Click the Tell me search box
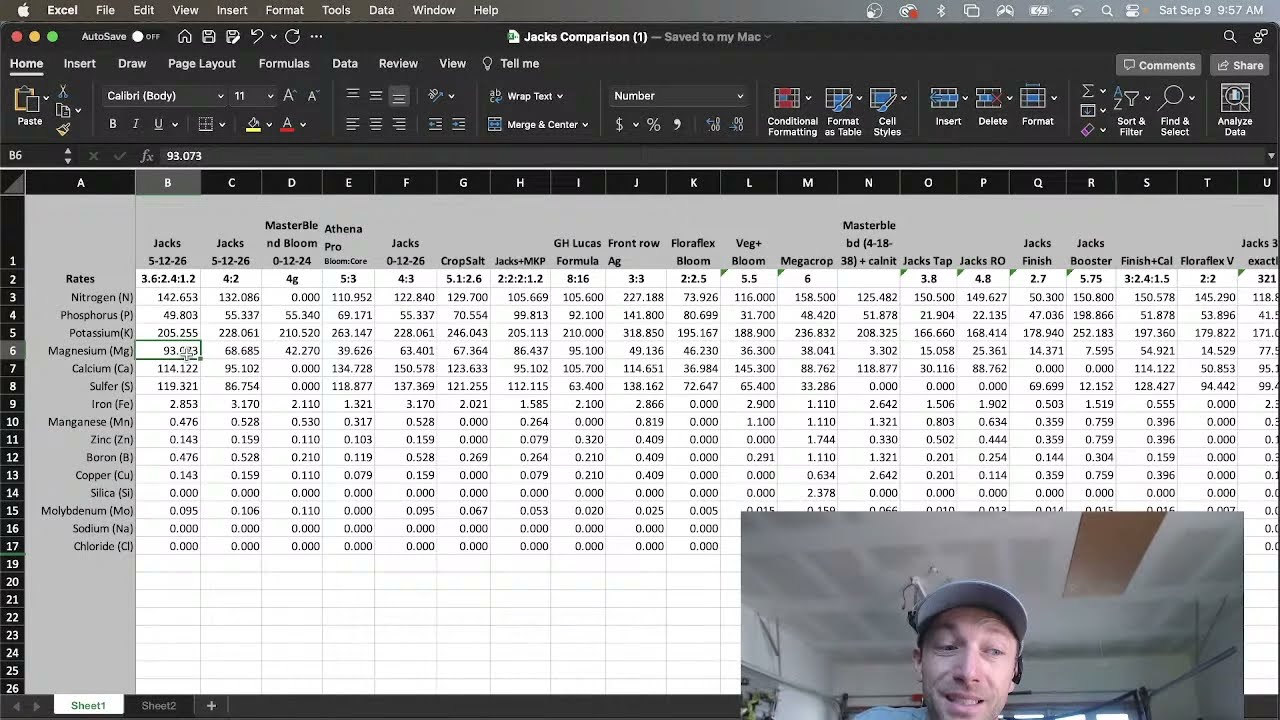This screenshot has width=1280, height=720. 510,63
